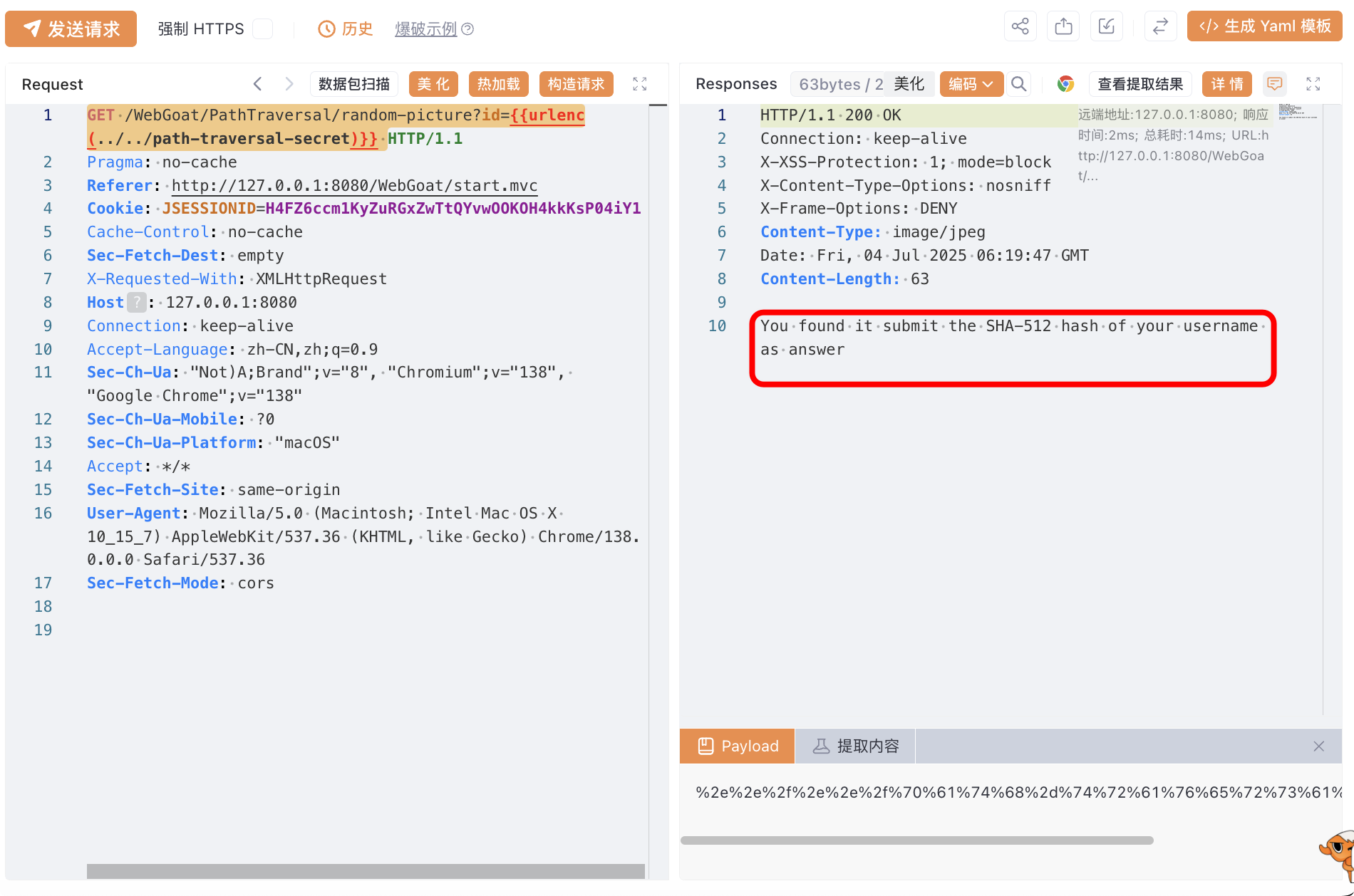Click the 构造请求 button
This screenshot has height=896, width=1354.
pyautogui.click(x=576, y=84)
